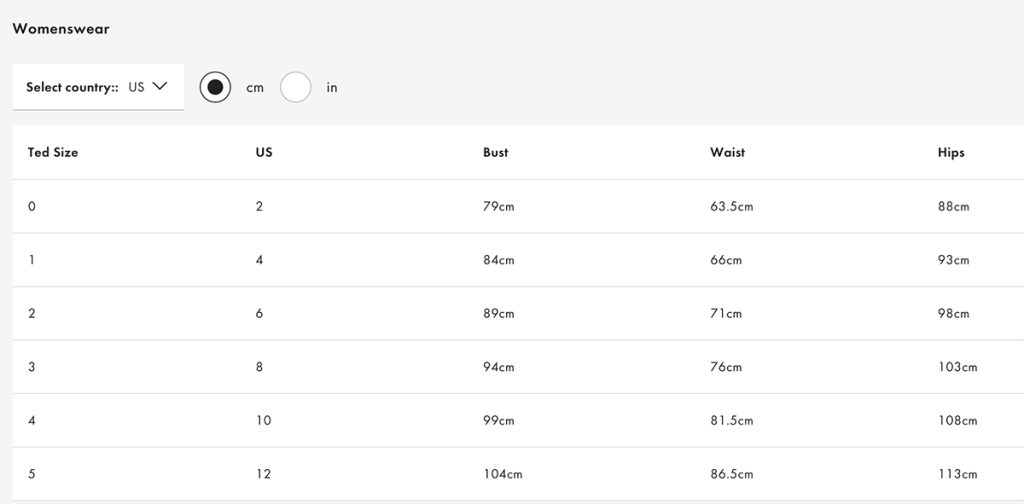Click the Ted Size column header
Viewport: 1024px width, 504px height.
click(x=53, y=153)
